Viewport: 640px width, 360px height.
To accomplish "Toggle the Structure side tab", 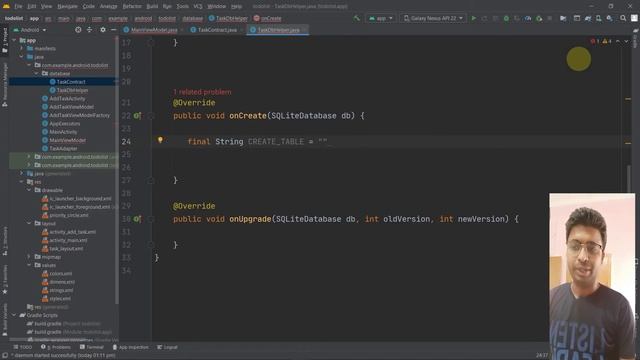I will pos(5,242).
